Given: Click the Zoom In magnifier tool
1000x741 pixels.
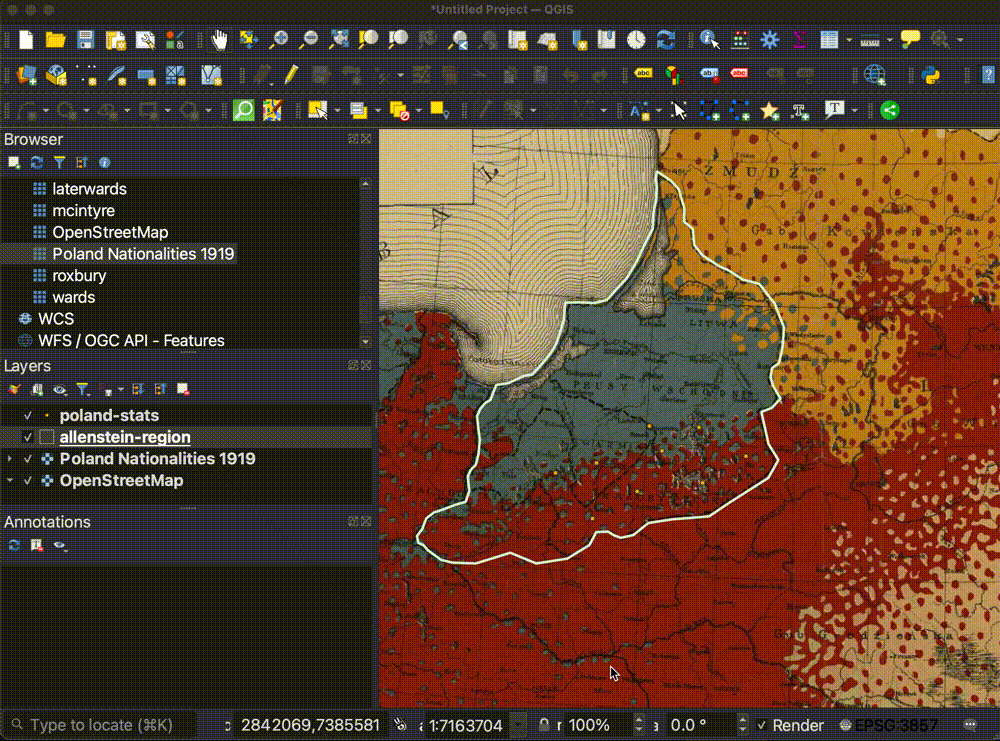Looking at the screenshot, I should [279, 40].
